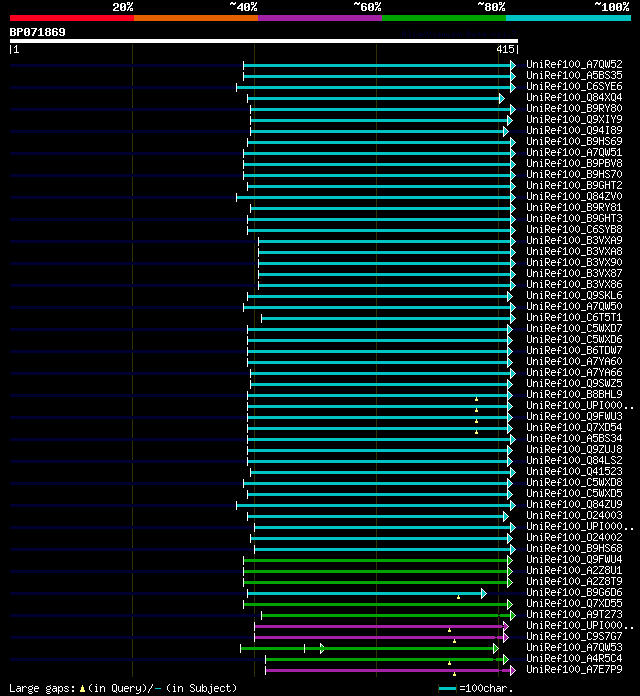Open hit UniRef100_B9PBV8
The width and height of the screenshot is (640, 696).
574,163
